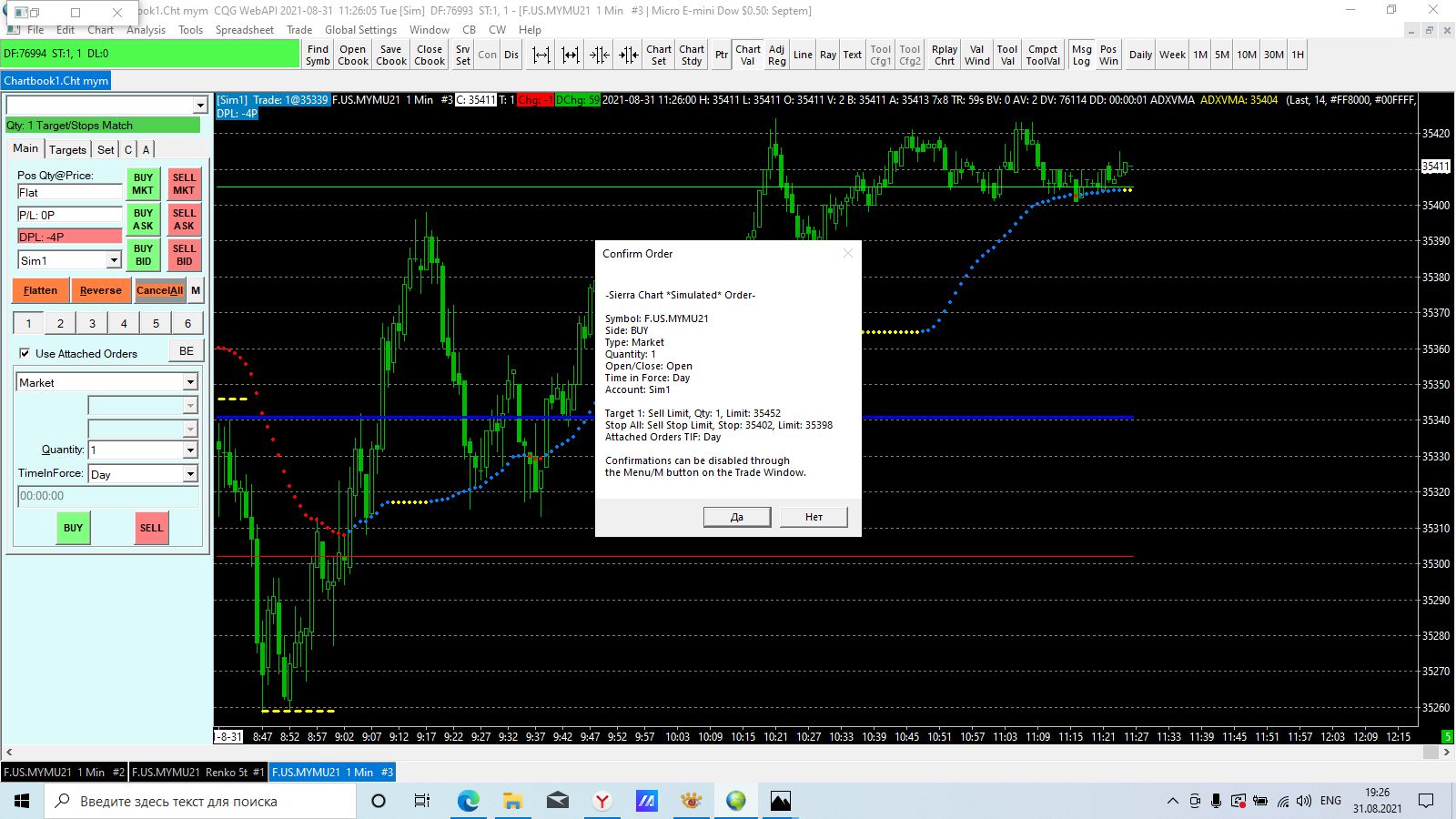1456x819 pixels.
Task: Click the leftmost expand bar spacing icon
Action: pyautogui.click(x=541, y=56)
